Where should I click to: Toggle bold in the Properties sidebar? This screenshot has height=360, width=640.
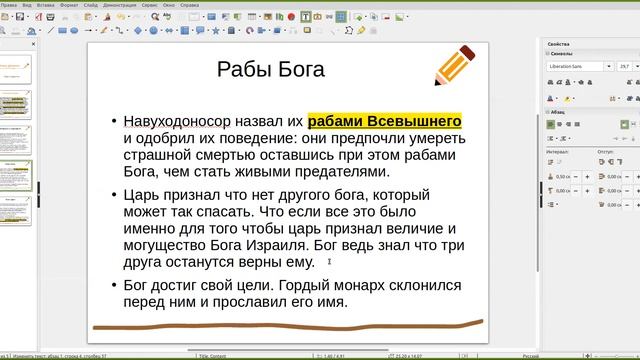[550, 82]
